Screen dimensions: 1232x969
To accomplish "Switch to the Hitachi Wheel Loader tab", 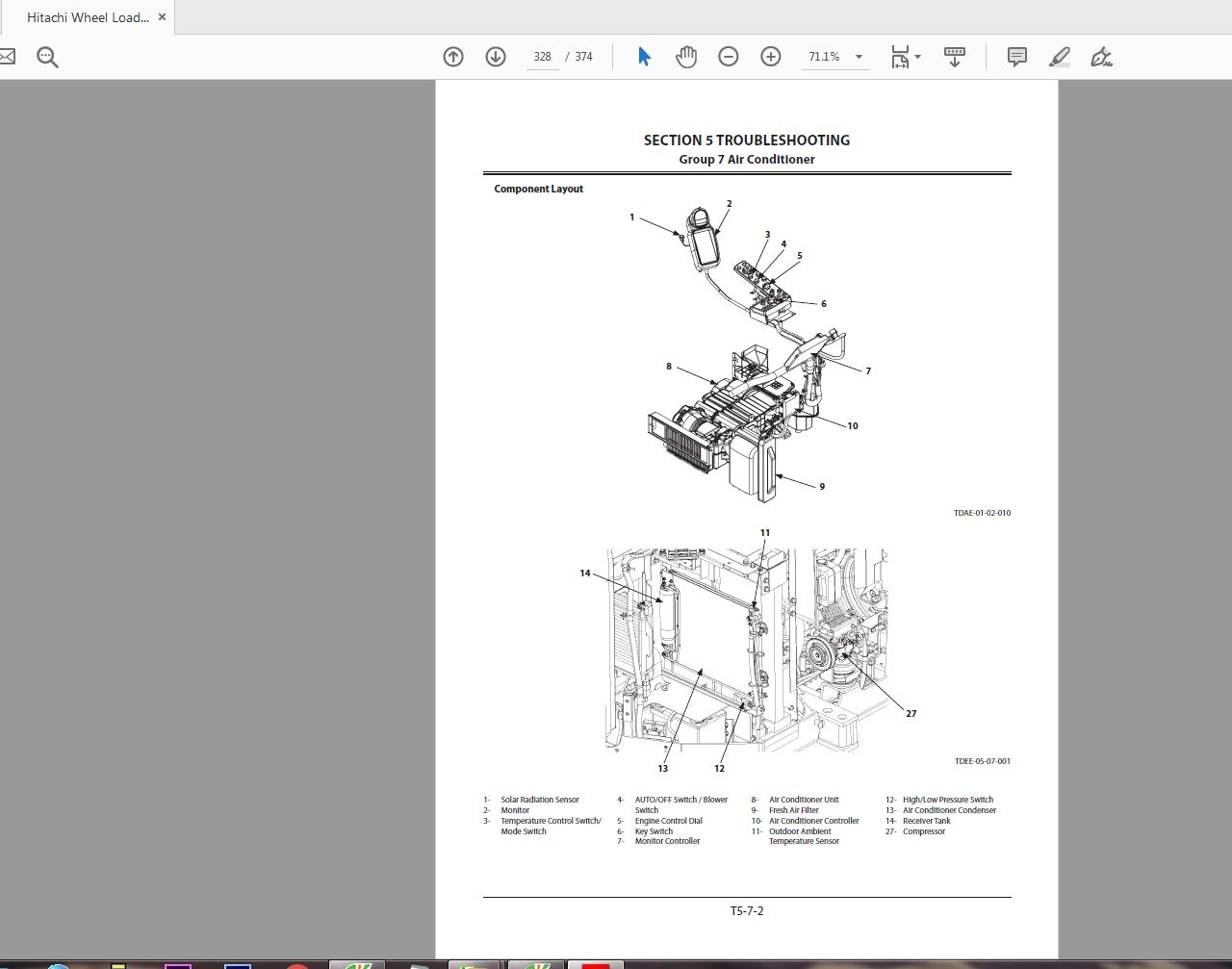I will tap(88, 17).
